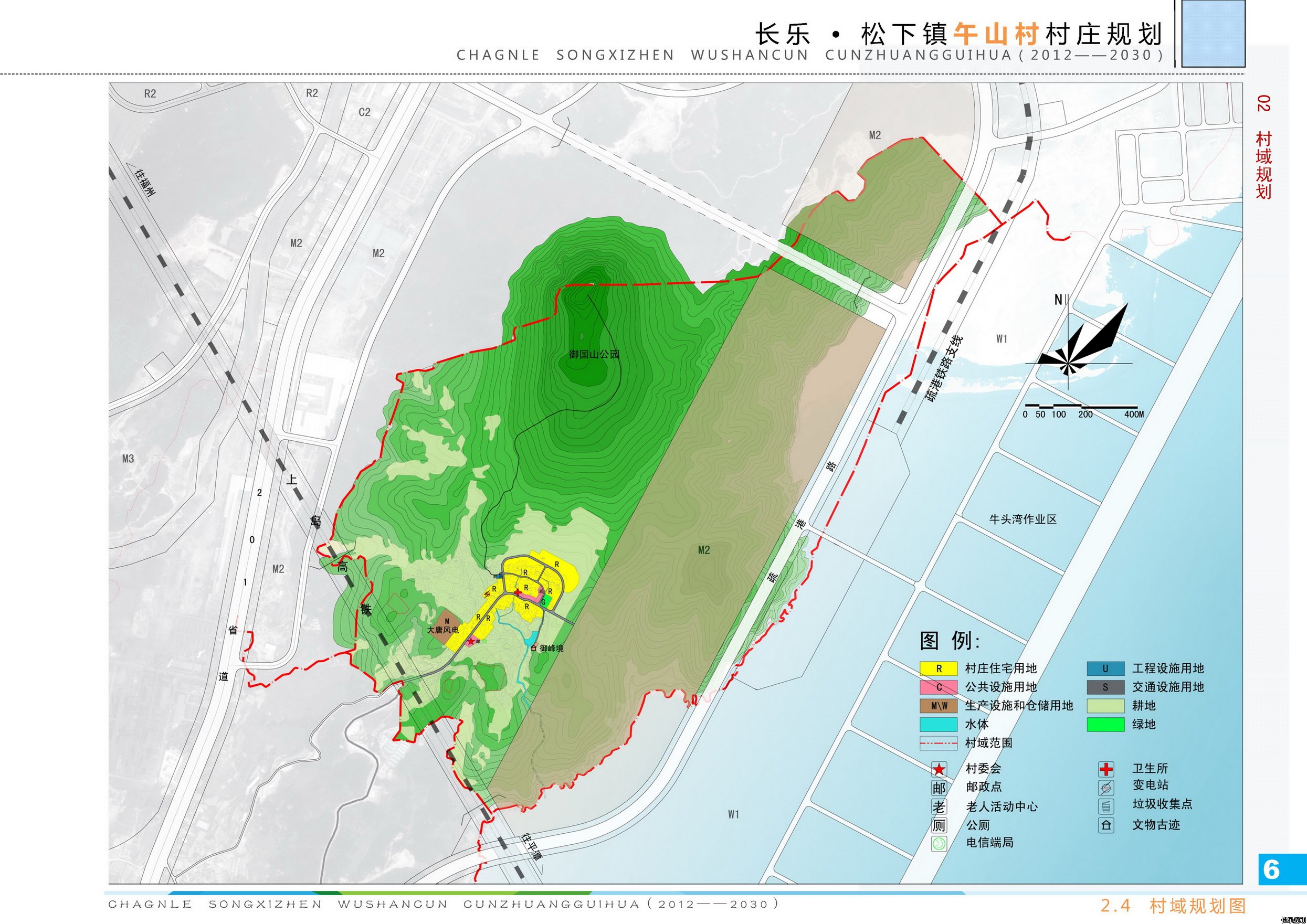Click the 大唐风电 label on the brown plot
This screenshot has height=924, width=1307.
[x=443, y=630]
